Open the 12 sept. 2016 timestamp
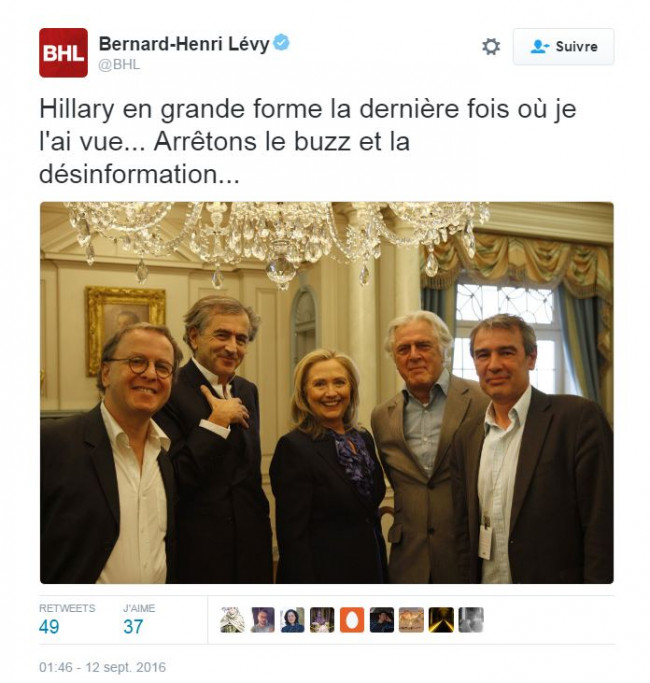Screen dimensions: 650x683 [x=102, y=667]
